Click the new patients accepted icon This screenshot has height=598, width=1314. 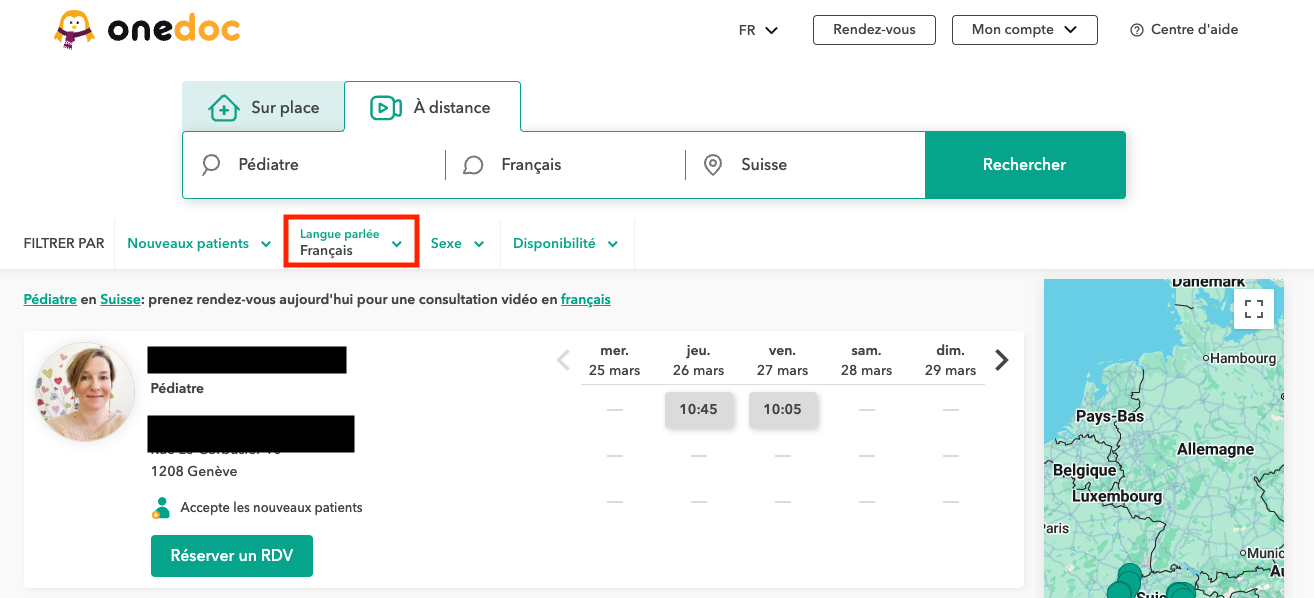[160, 508]
